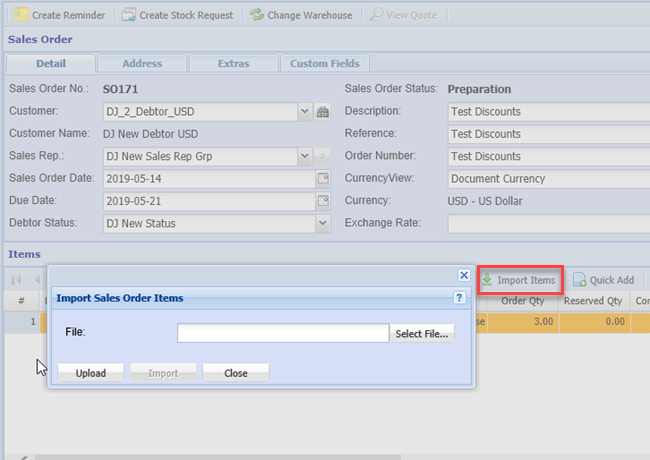Click the Upload button
The image size is (650, 460).
click(x=91, y=373)
